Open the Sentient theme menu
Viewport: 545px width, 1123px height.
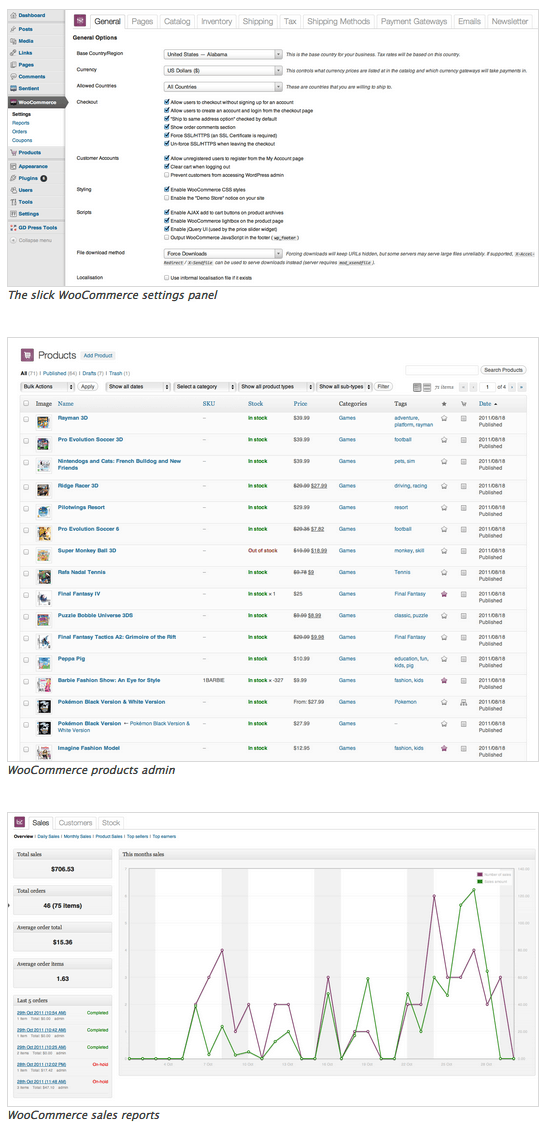point(29,87)
